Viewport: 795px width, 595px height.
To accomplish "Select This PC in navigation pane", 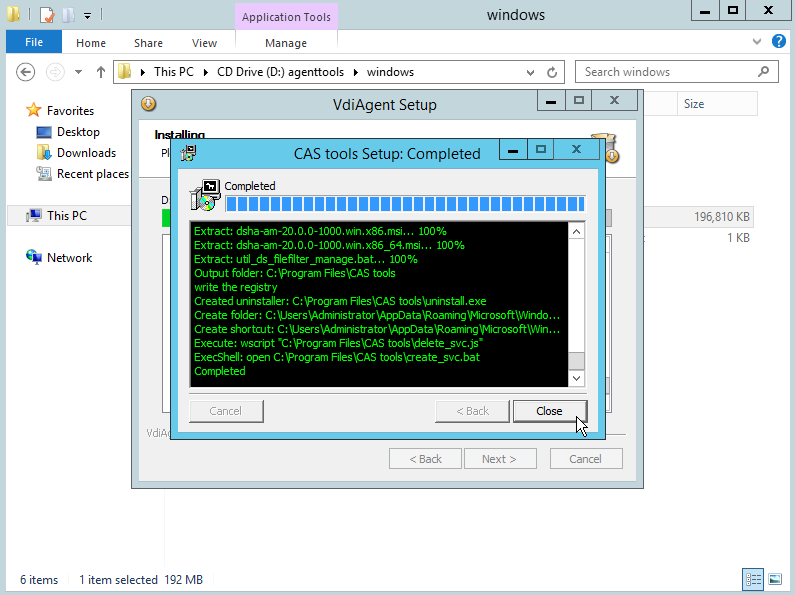I will (x=67, y=215).
